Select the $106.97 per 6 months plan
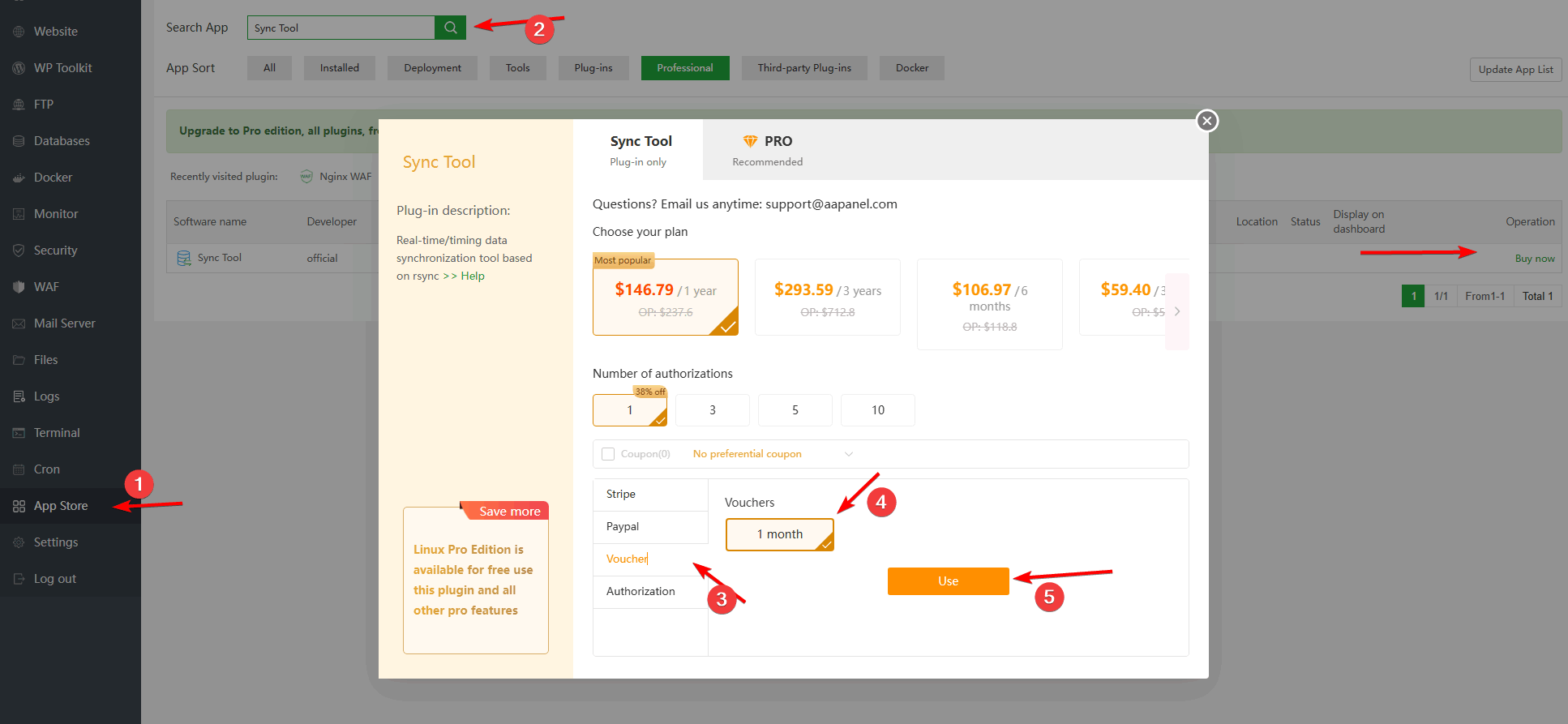 click(990, 304)
